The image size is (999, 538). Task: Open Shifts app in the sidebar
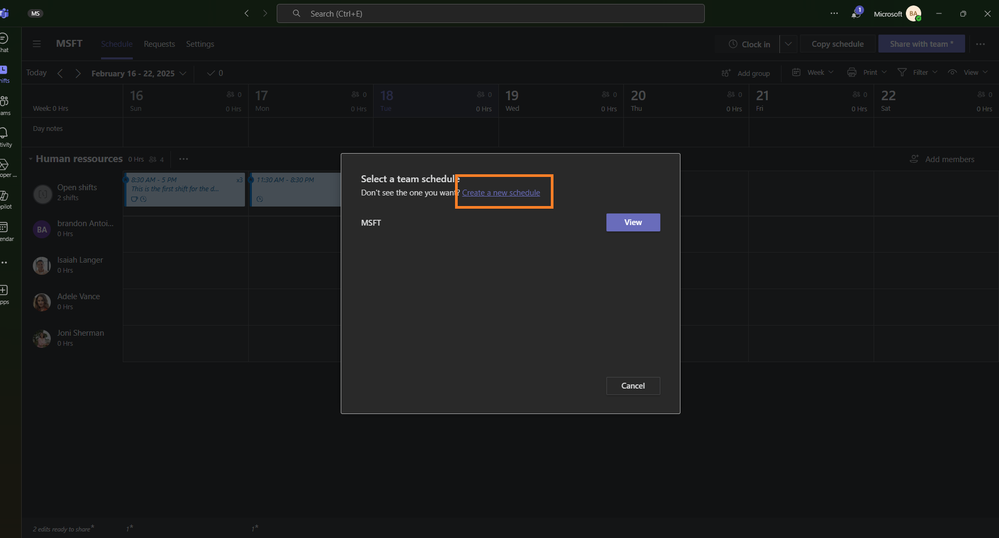[4, 73]
